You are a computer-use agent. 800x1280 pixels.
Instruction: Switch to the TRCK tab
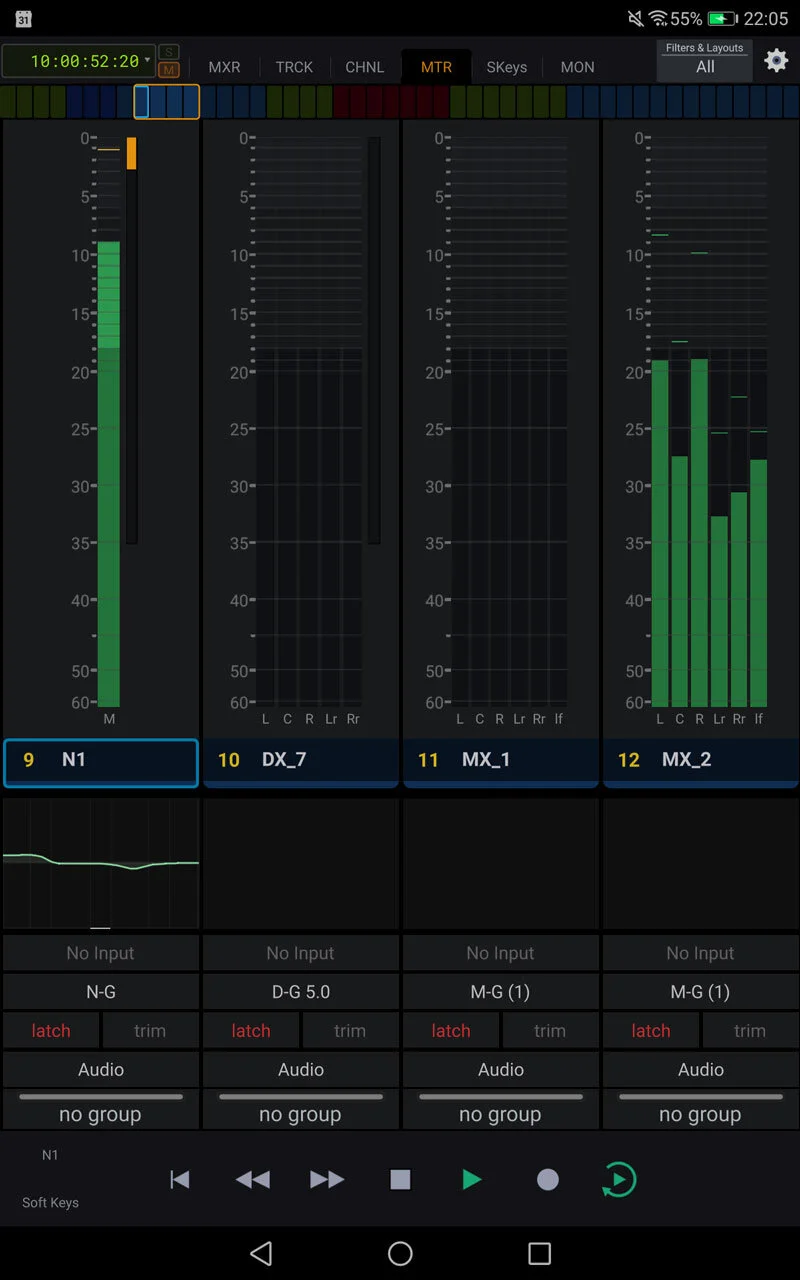[x=294, y=67]
